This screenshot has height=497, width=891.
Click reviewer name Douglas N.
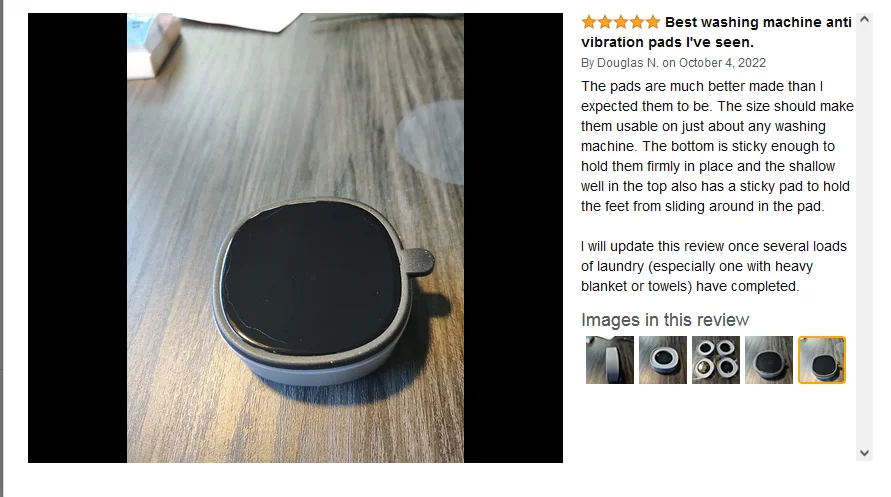click(628, 62)
